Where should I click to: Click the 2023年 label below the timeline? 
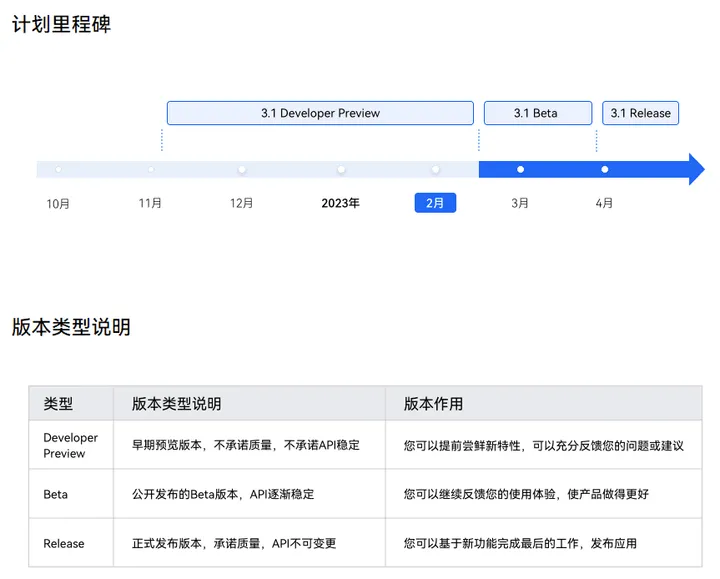coord(340,203)
